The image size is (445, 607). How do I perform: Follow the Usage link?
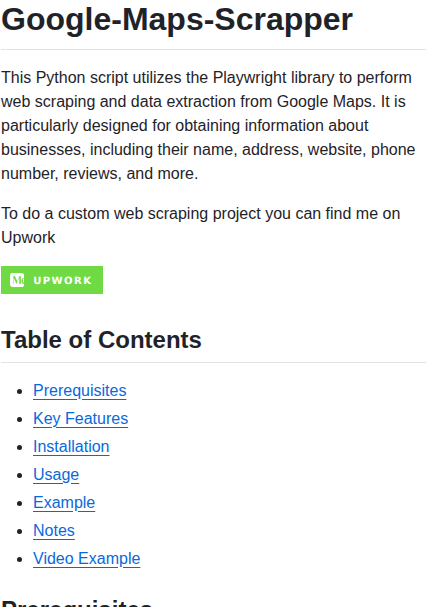pos(56,475)
